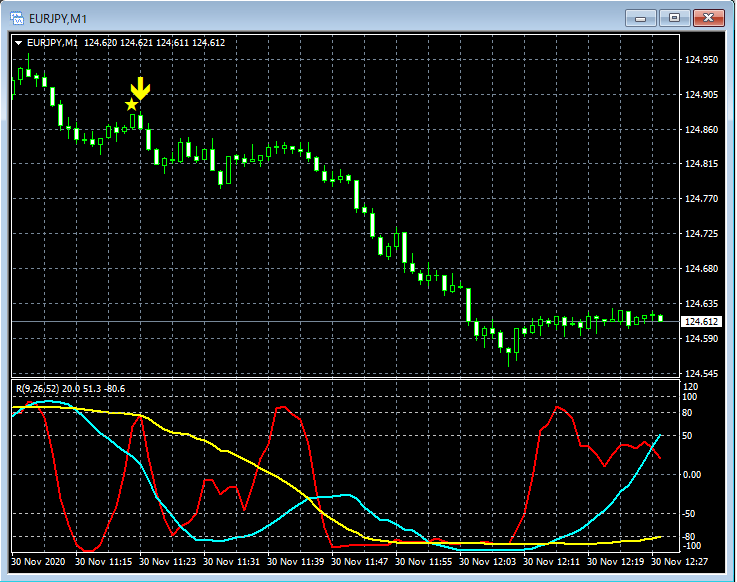The image size is (737, 582).
Task: Click the yellow down arrow signal marker
Action: click(x=141, y=89)
